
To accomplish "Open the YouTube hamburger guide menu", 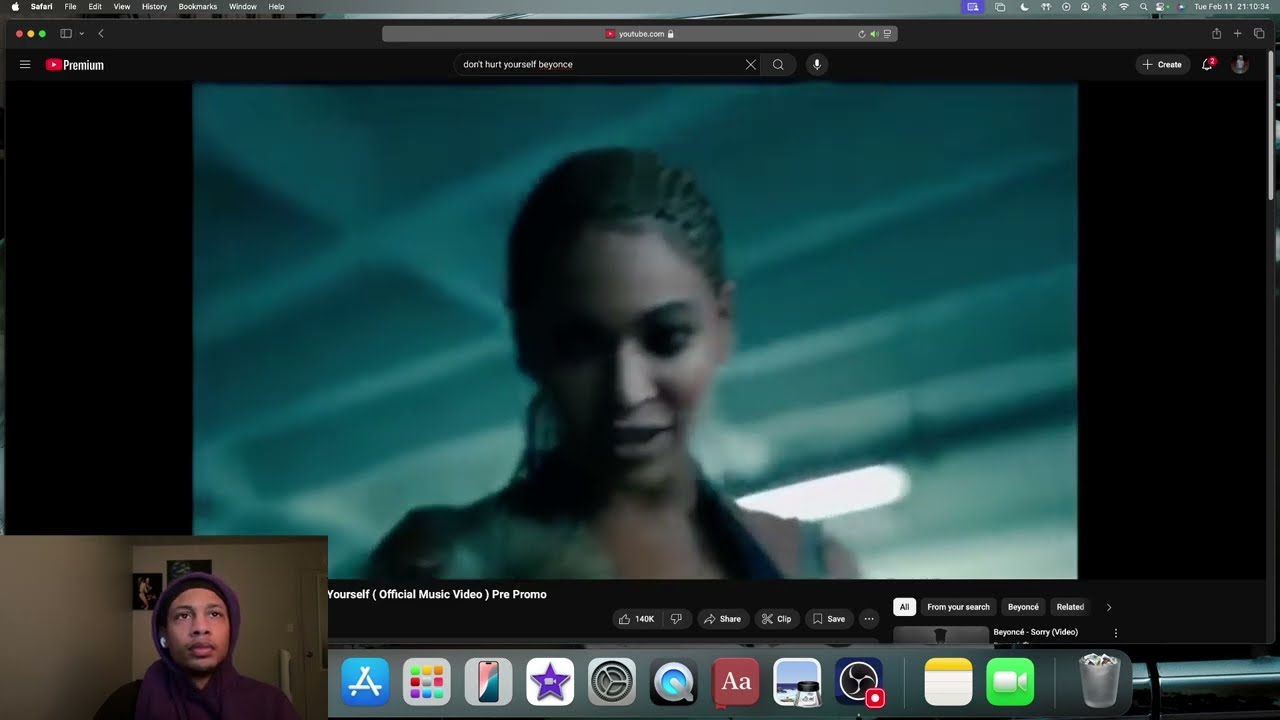I will 25,65.
